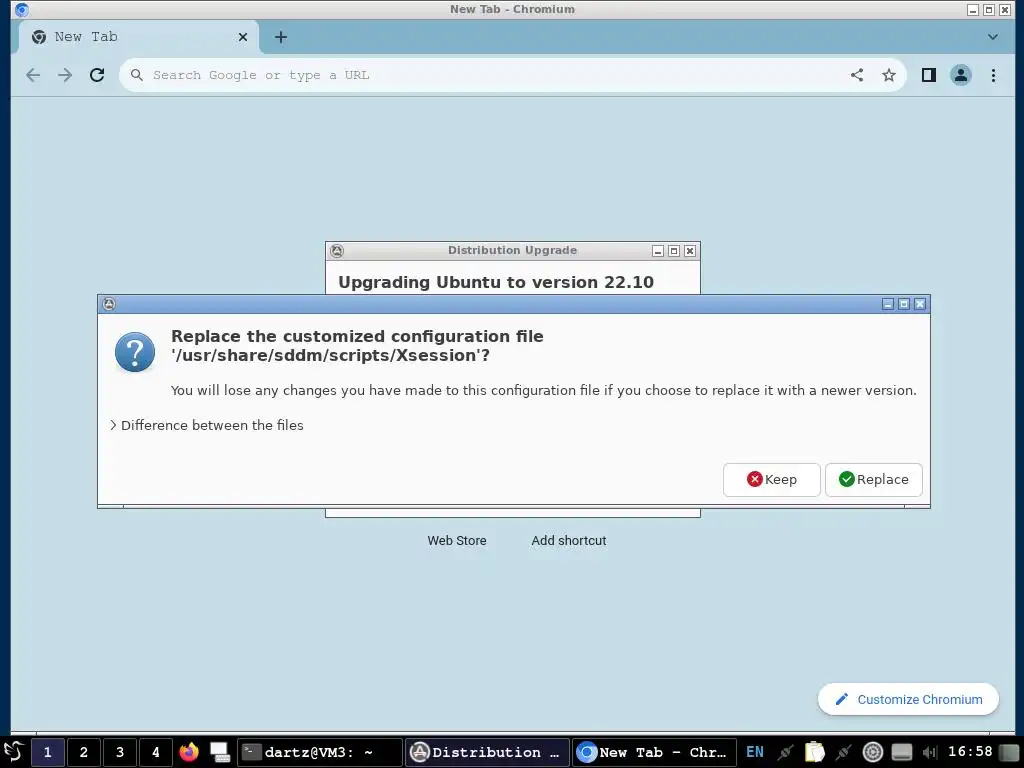Close the New Tab tab
The height and width of the screenshot is (768, 1024).
tap(243, 37)
